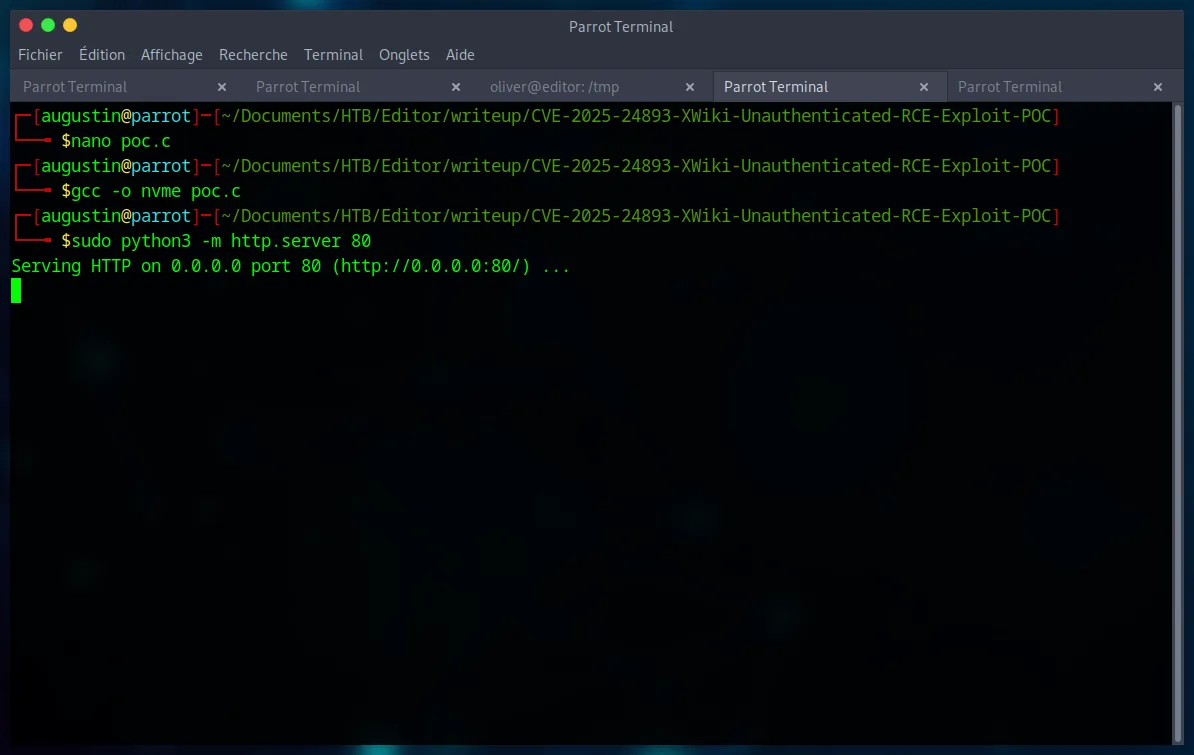Click the blinking terminal cursor

point(15,291)
